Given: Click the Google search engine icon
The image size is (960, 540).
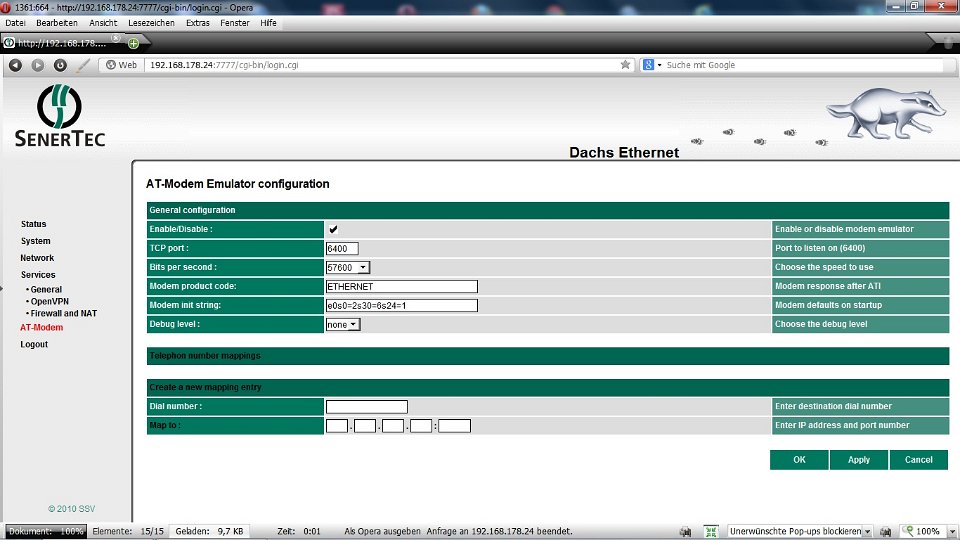Looking at the screenshot, I should [x=649, y=65].
